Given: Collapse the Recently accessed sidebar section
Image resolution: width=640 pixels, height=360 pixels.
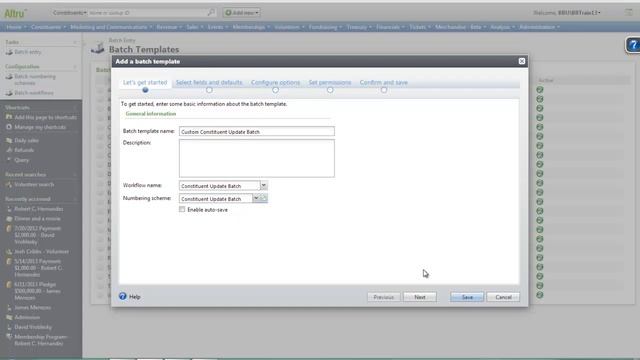Looking at the screenshot, I should click(x=75, y=199).
